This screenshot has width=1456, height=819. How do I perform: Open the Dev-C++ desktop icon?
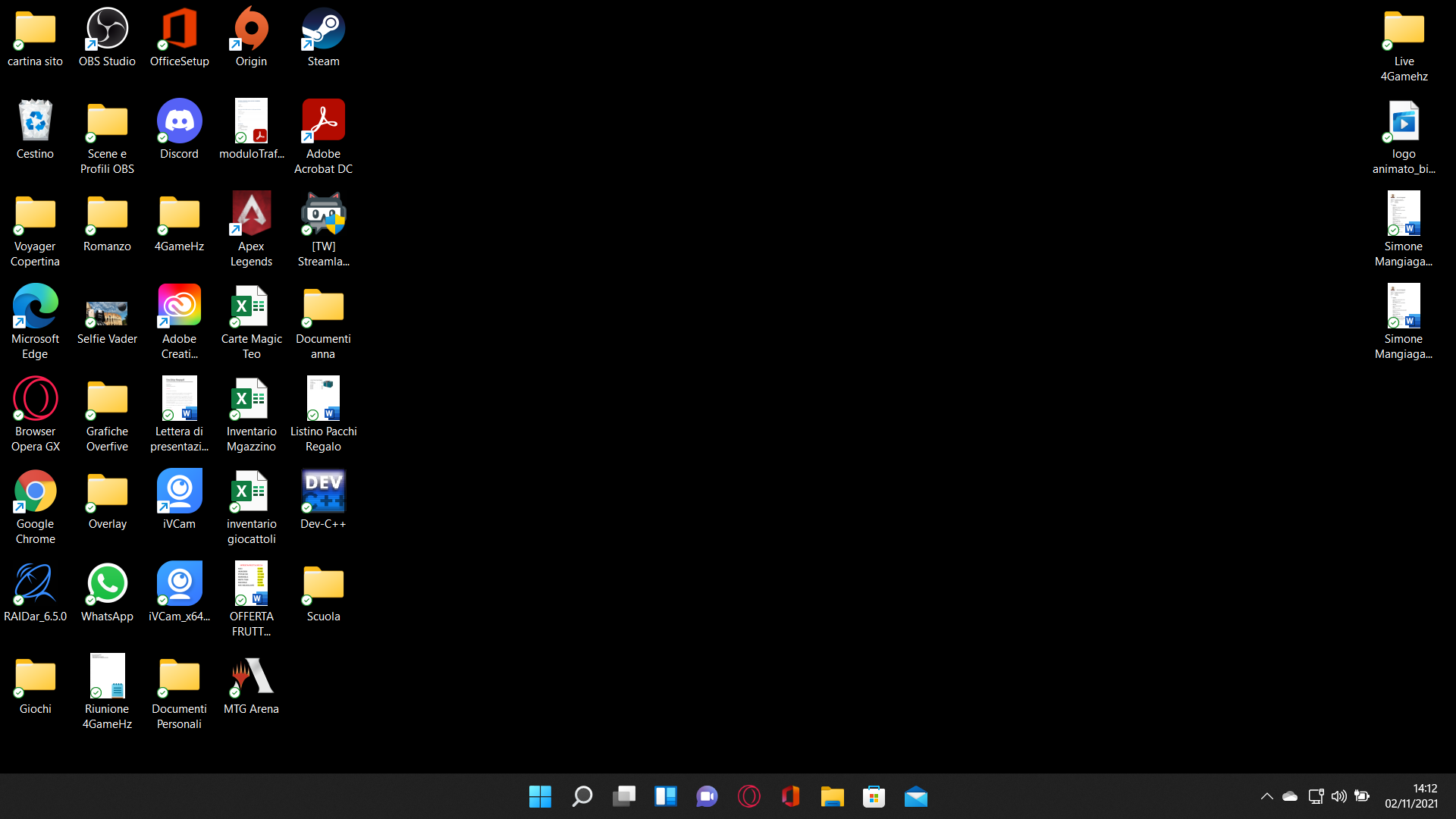(x=323, y=500)
